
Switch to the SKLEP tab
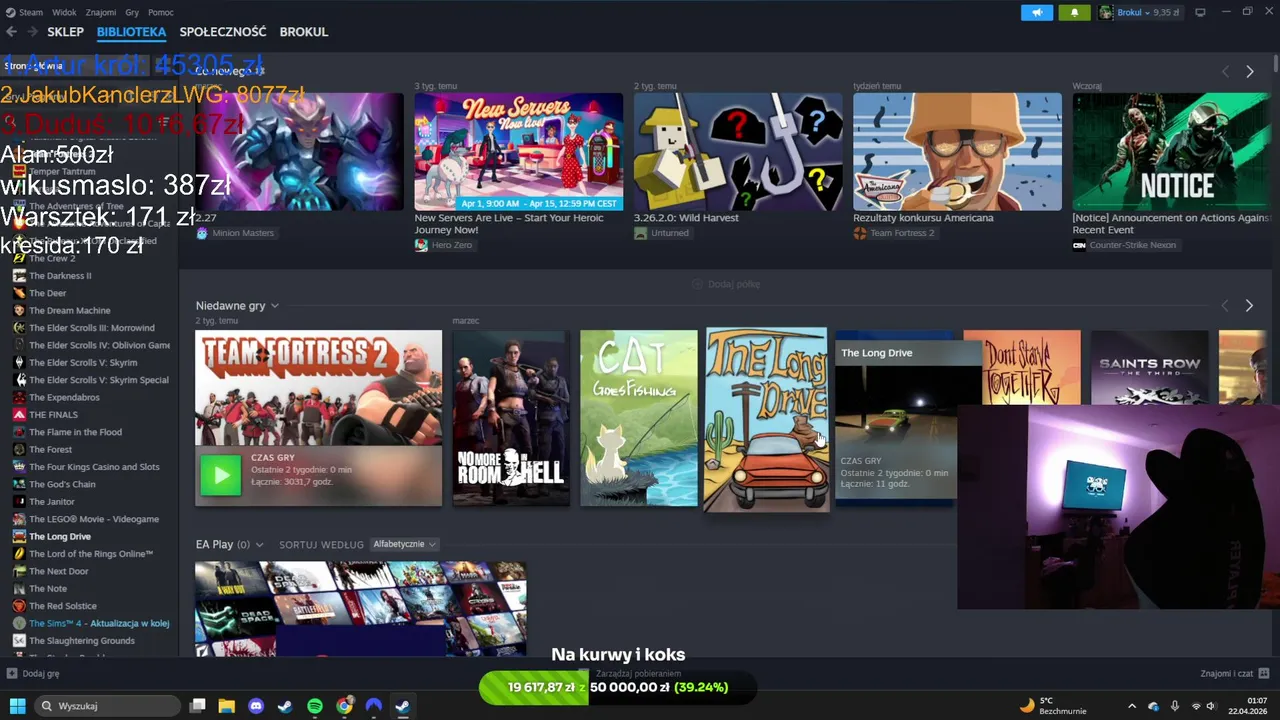[65, 32]
